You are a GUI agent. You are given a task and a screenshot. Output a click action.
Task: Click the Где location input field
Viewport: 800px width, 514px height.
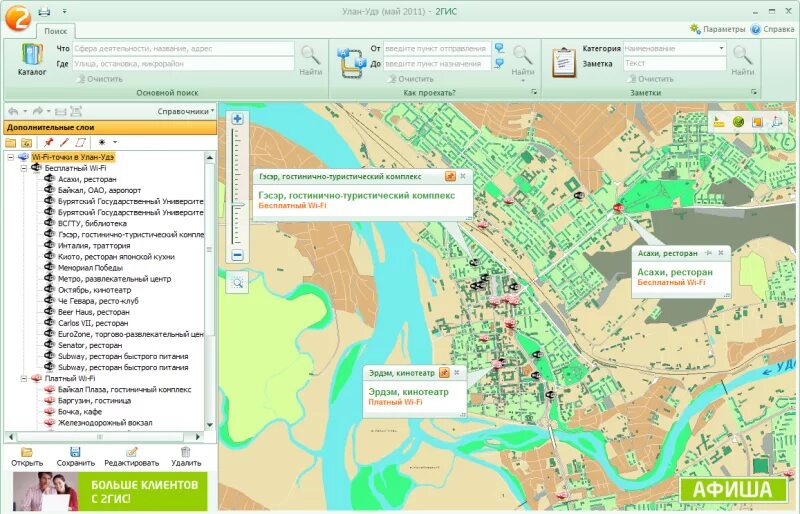(184, 64)
